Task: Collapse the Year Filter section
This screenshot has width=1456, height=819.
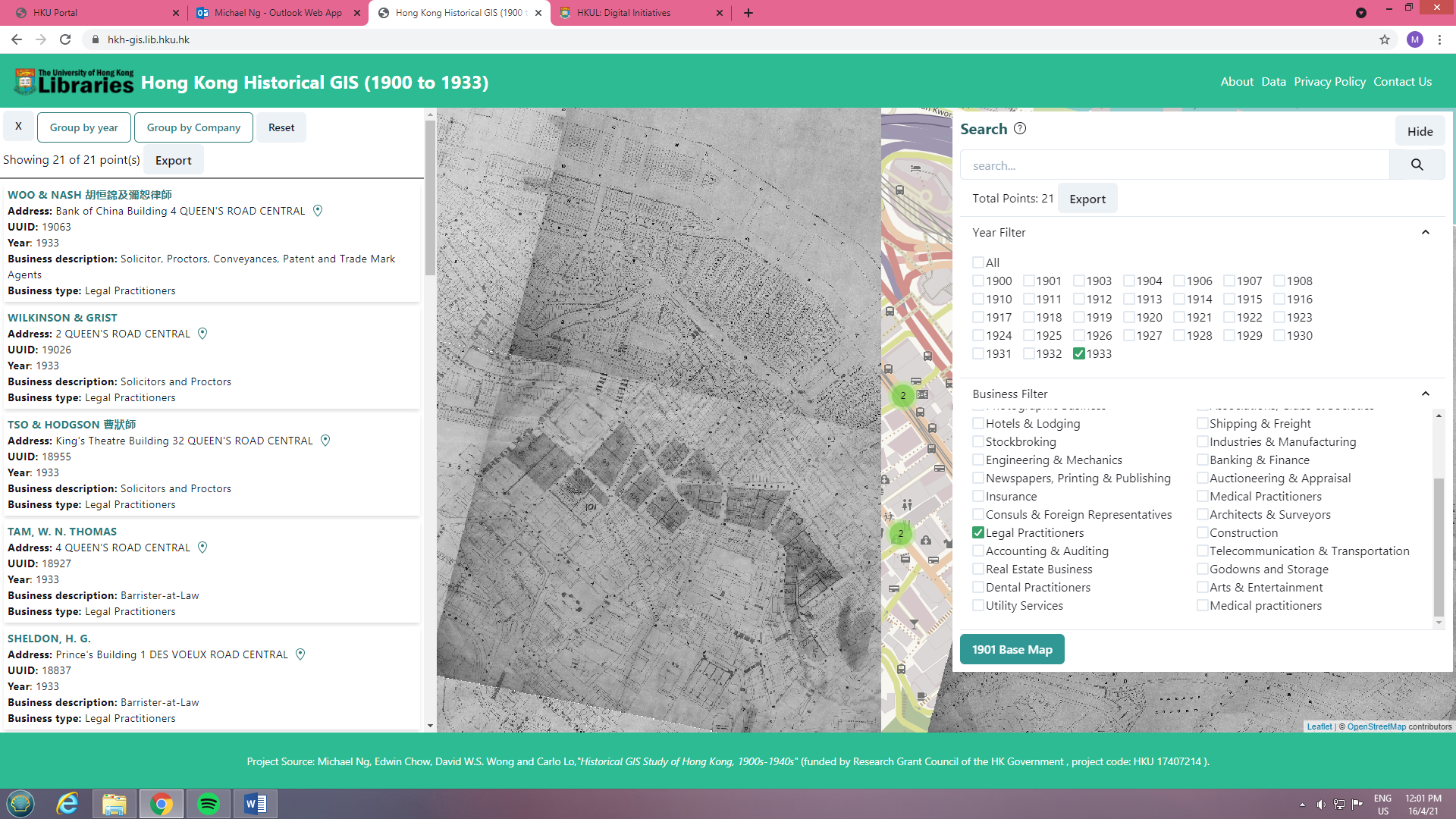Action: [x=1425, y=233]
